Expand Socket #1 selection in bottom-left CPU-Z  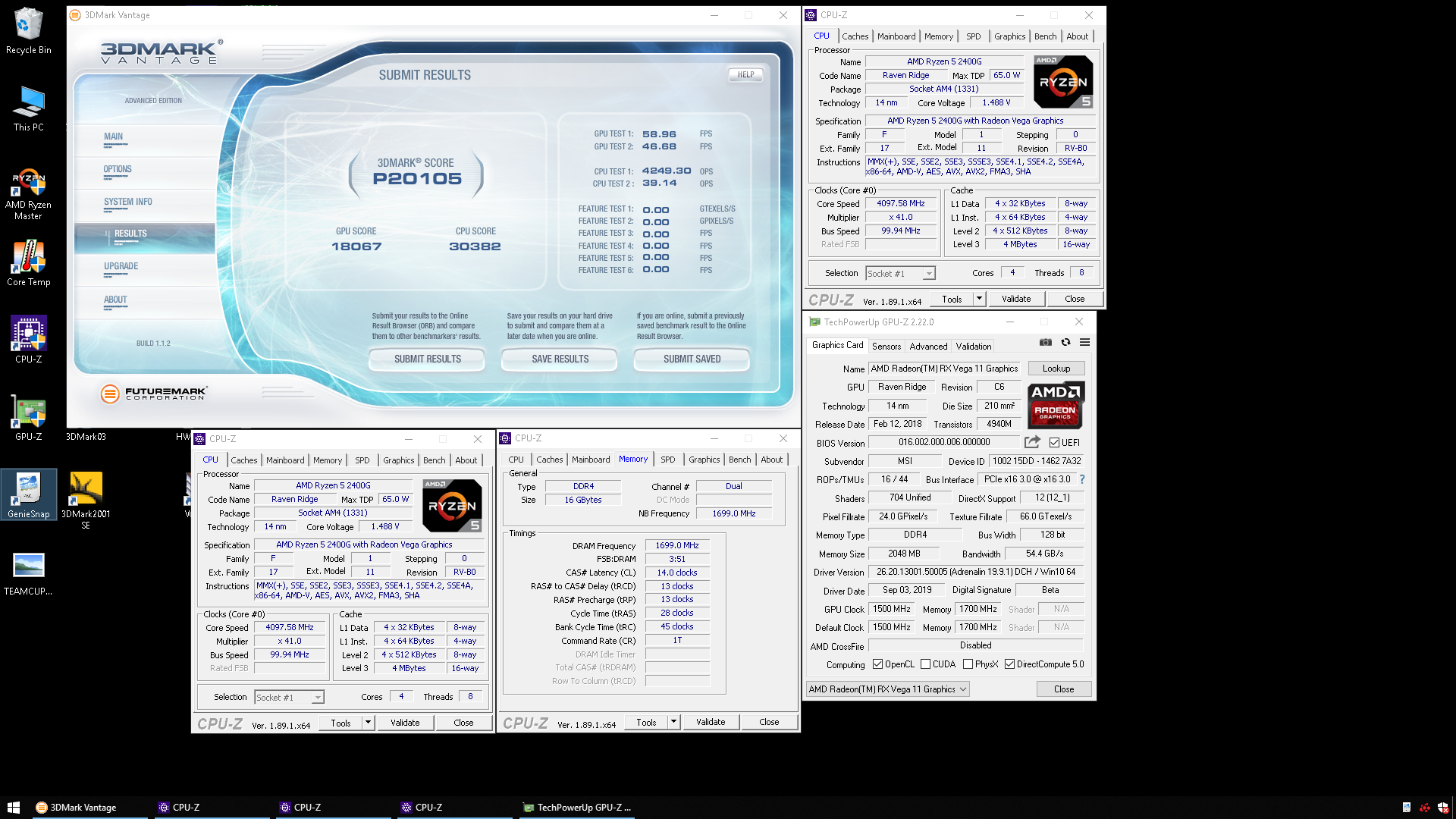click(318, 698)
